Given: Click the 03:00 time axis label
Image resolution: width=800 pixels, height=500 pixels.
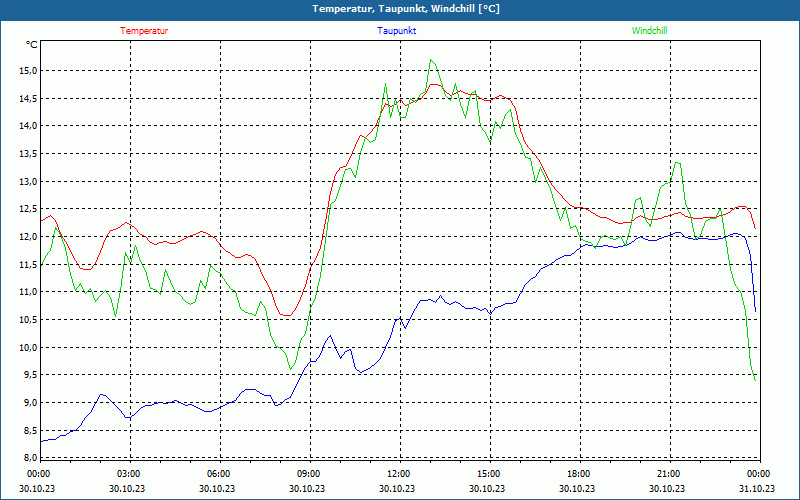Looking at the screenshot, I should 129,474.
